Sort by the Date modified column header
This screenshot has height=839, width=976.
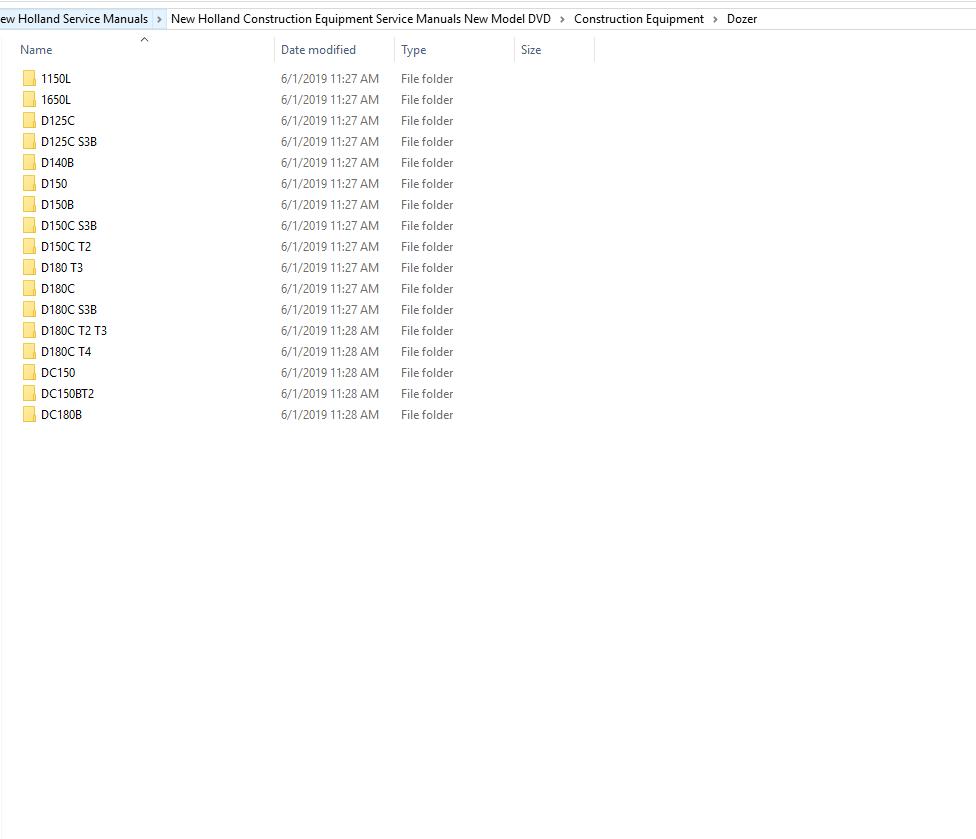(x=318, y=50)
